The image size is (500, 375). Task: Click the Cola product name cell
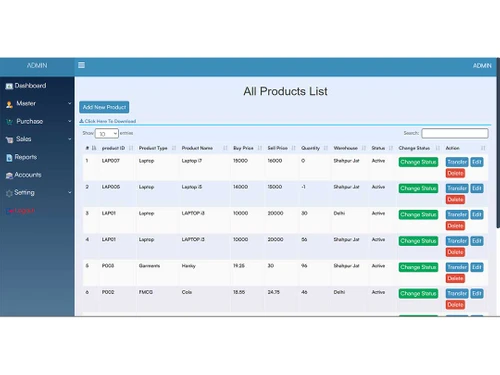click(187, 292)
